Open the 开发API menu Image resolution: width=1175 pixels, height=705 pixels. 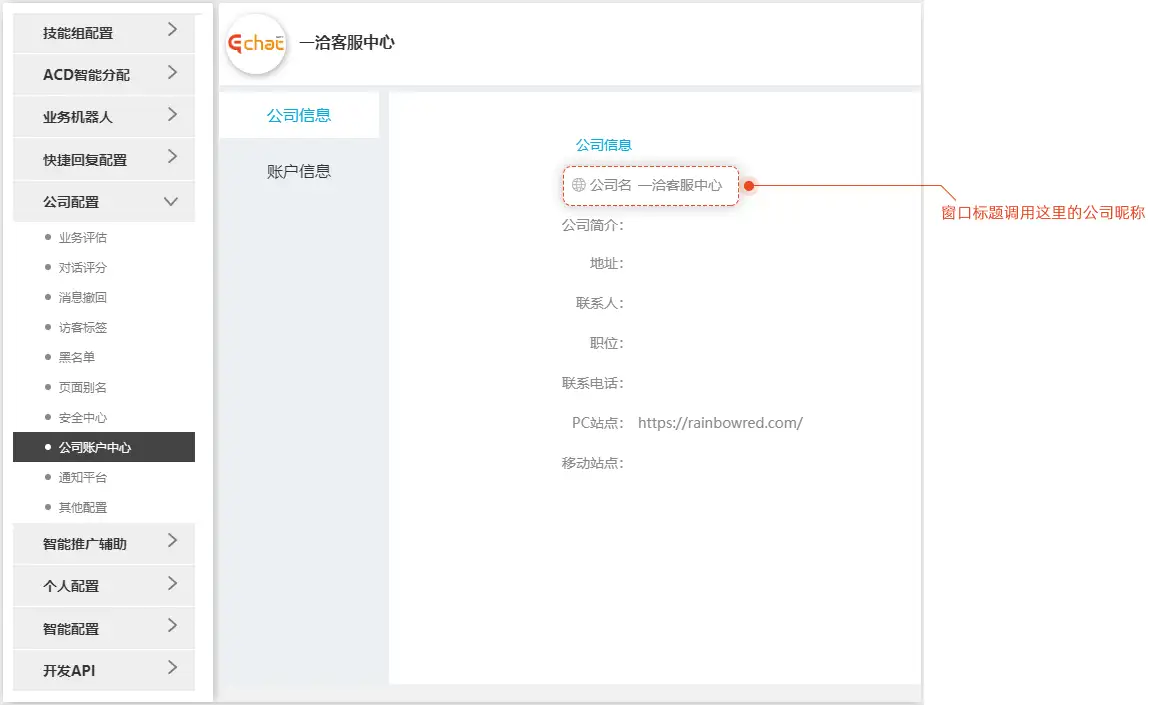coord(104,671)
